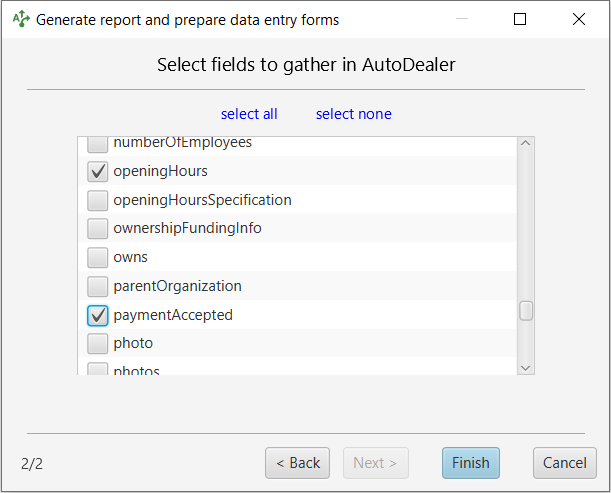Click the Finish button

[471, 463]
